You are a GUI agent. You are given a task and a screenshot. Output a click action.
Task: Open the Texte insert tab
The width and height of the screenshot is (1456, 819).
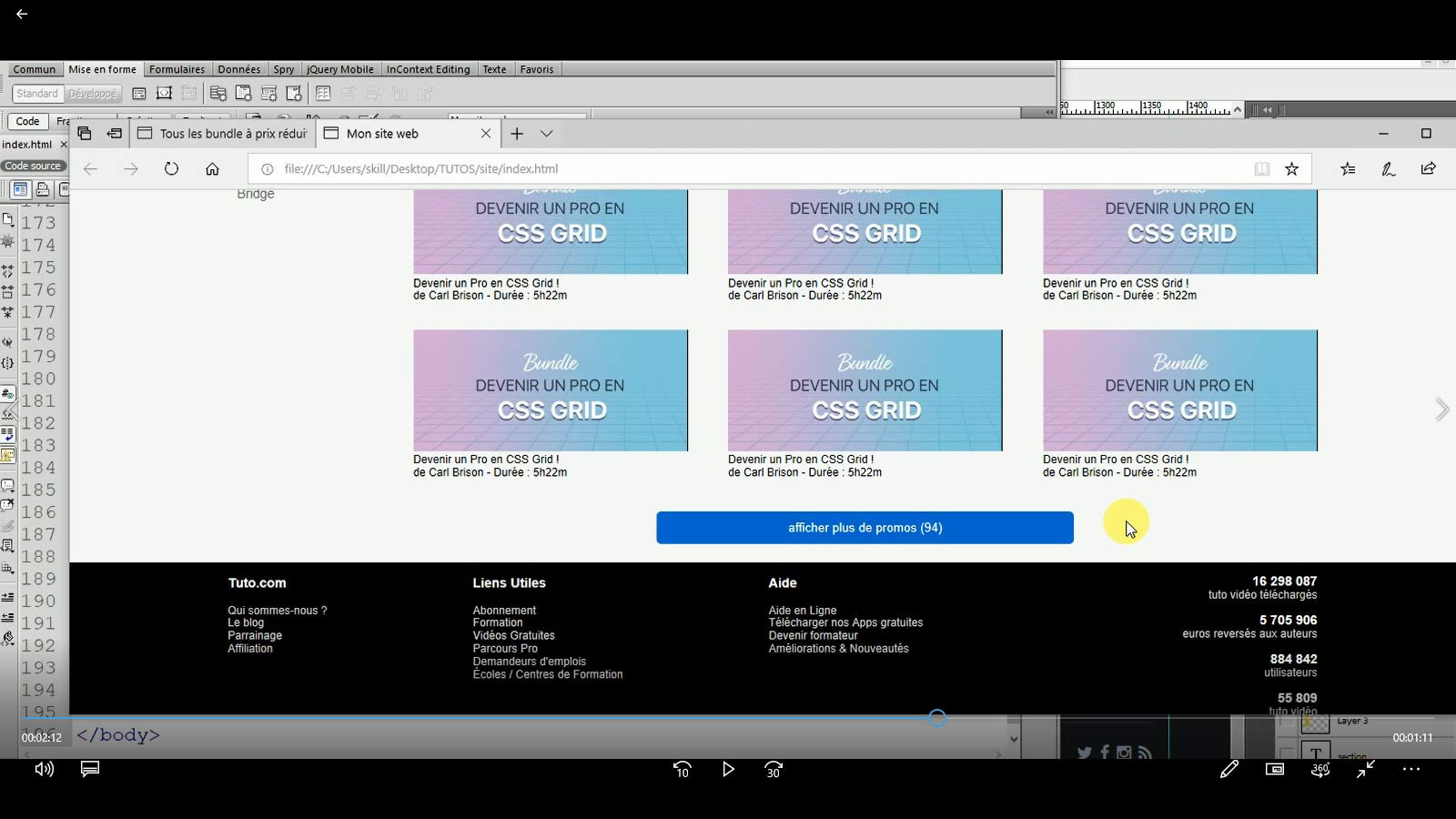pos(495,69)
